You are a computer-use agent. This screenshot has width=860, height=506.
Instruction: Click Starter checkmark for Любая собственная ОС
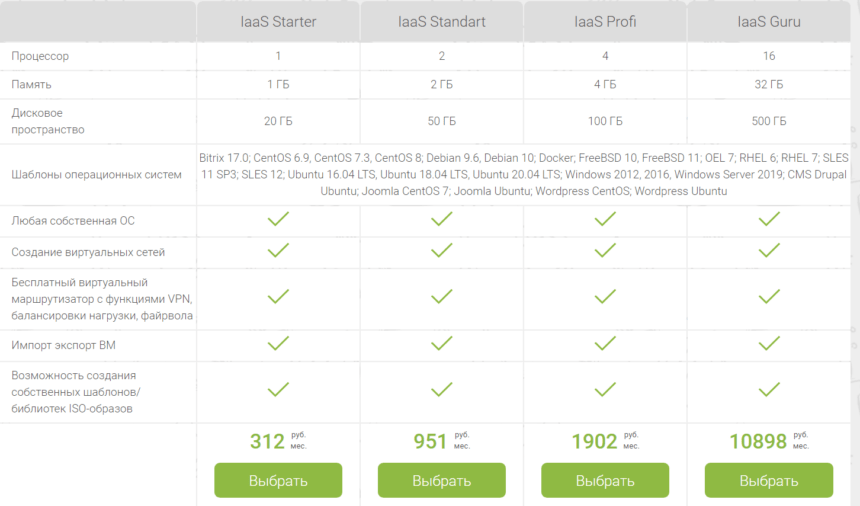pos(278,219)
